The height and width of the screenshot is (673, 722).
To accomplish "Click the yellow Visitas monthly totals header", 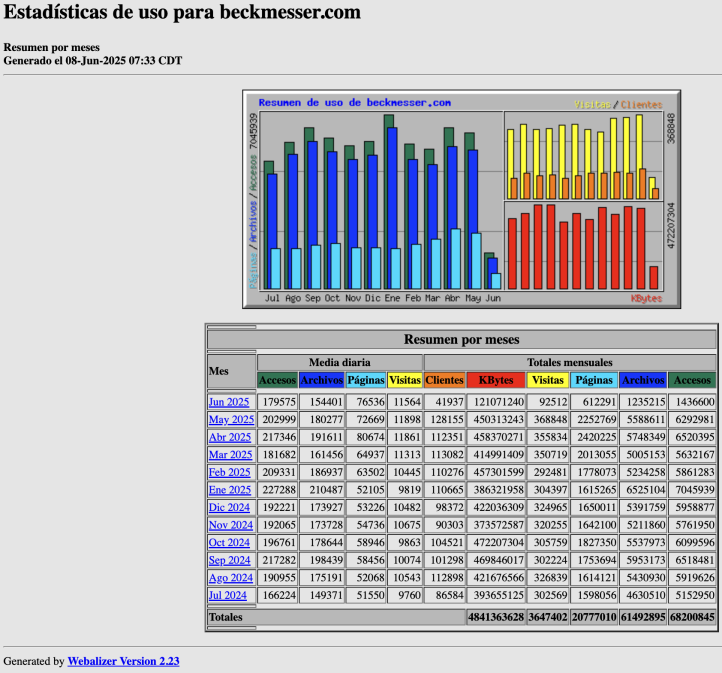I will click(x=548, y=380).
